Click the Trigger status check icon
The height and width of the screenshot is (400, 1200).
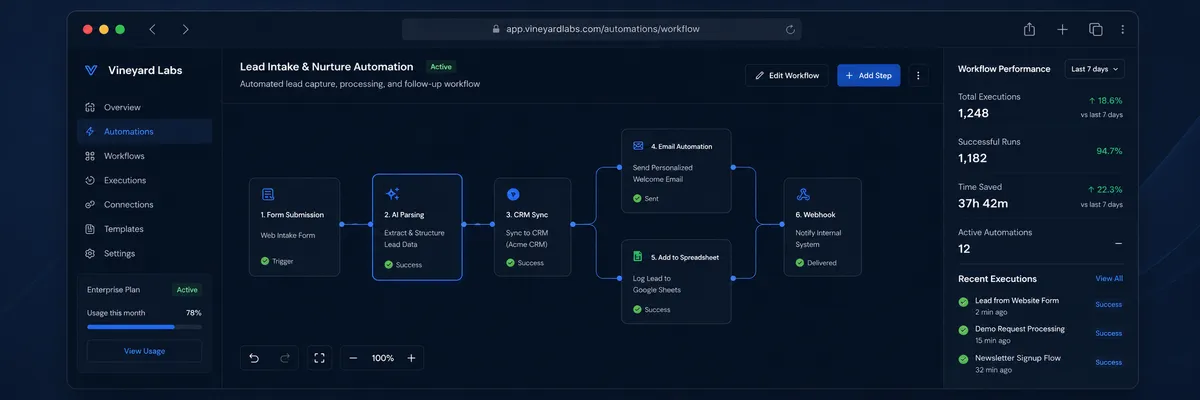(265, 261)
